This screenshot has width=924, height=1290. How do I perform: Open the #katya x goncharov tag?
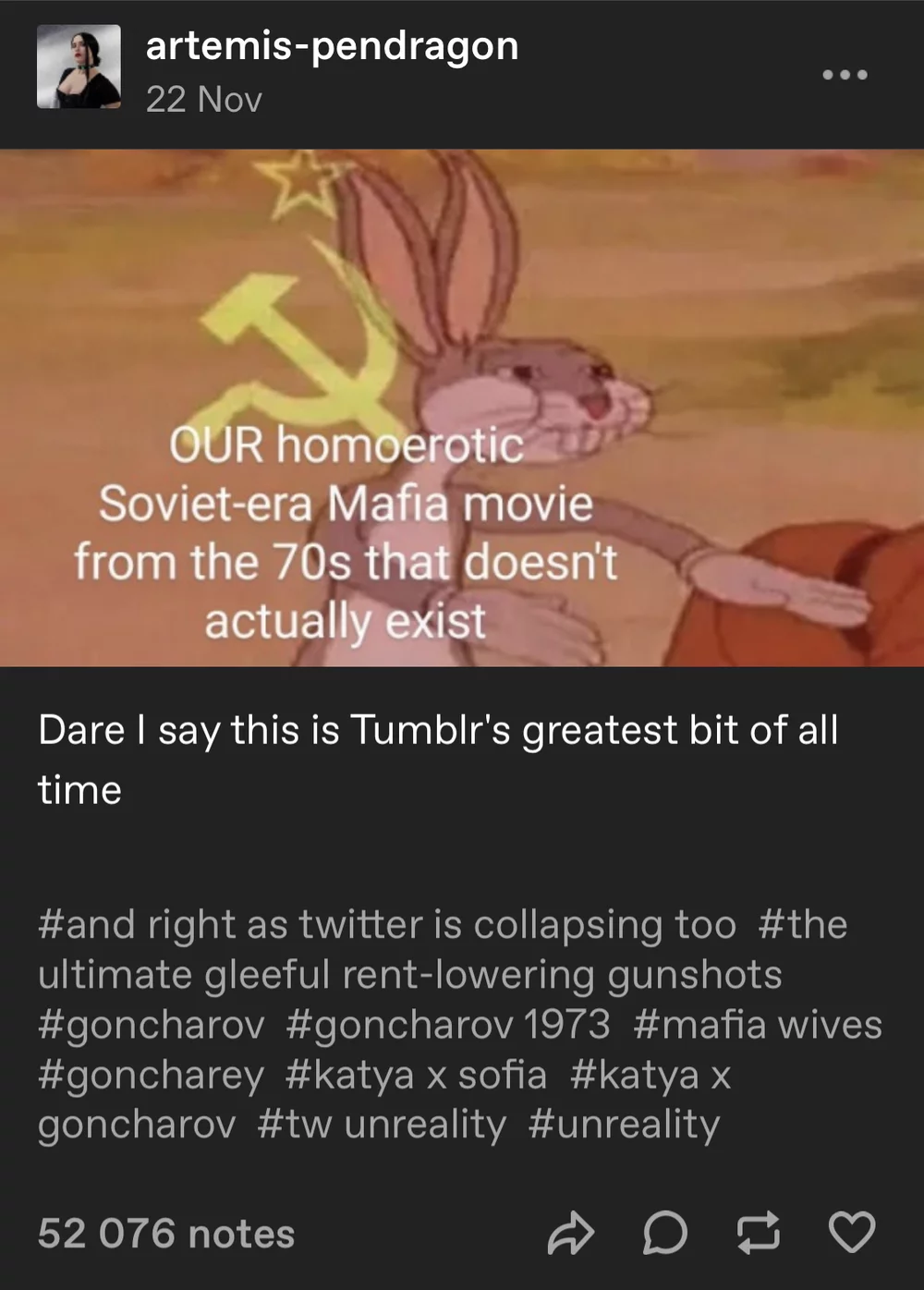pos(383,1100)
